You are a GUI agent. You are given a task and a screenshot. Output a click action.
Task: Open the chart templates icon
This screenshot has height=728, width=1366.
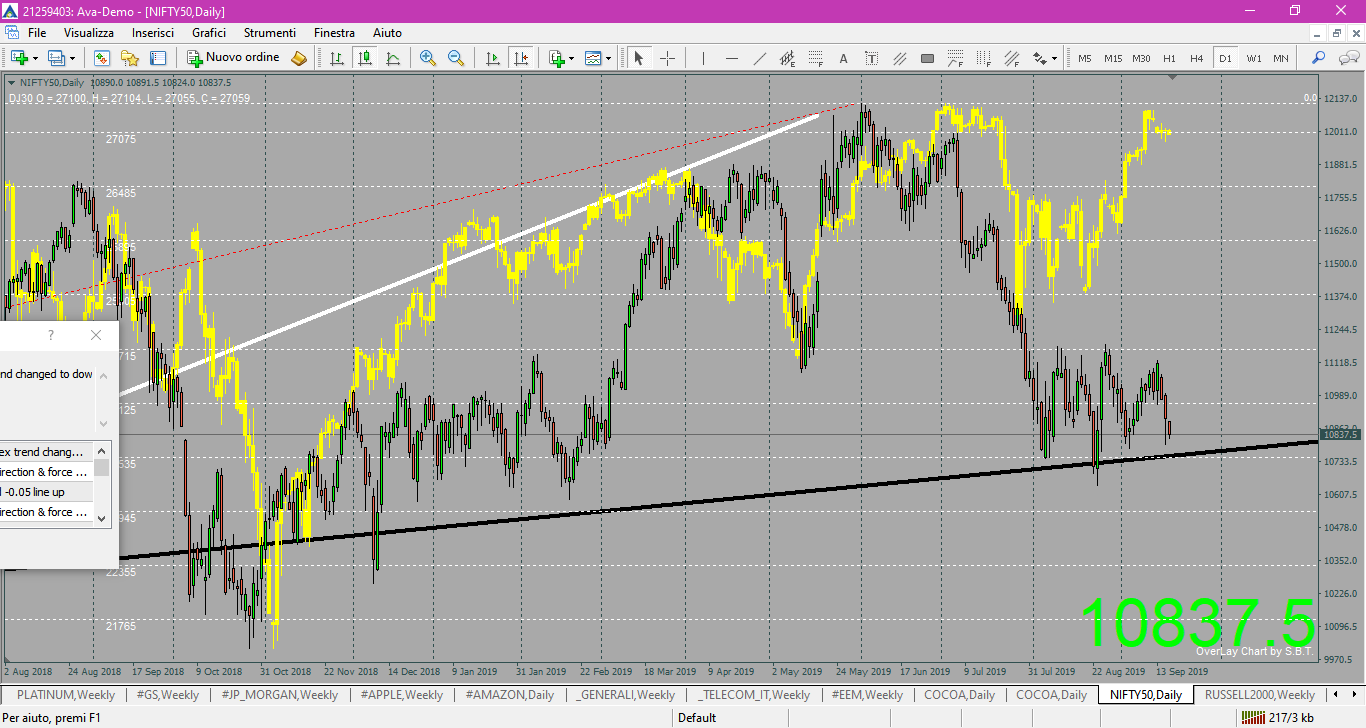click(x=593, y=58)
